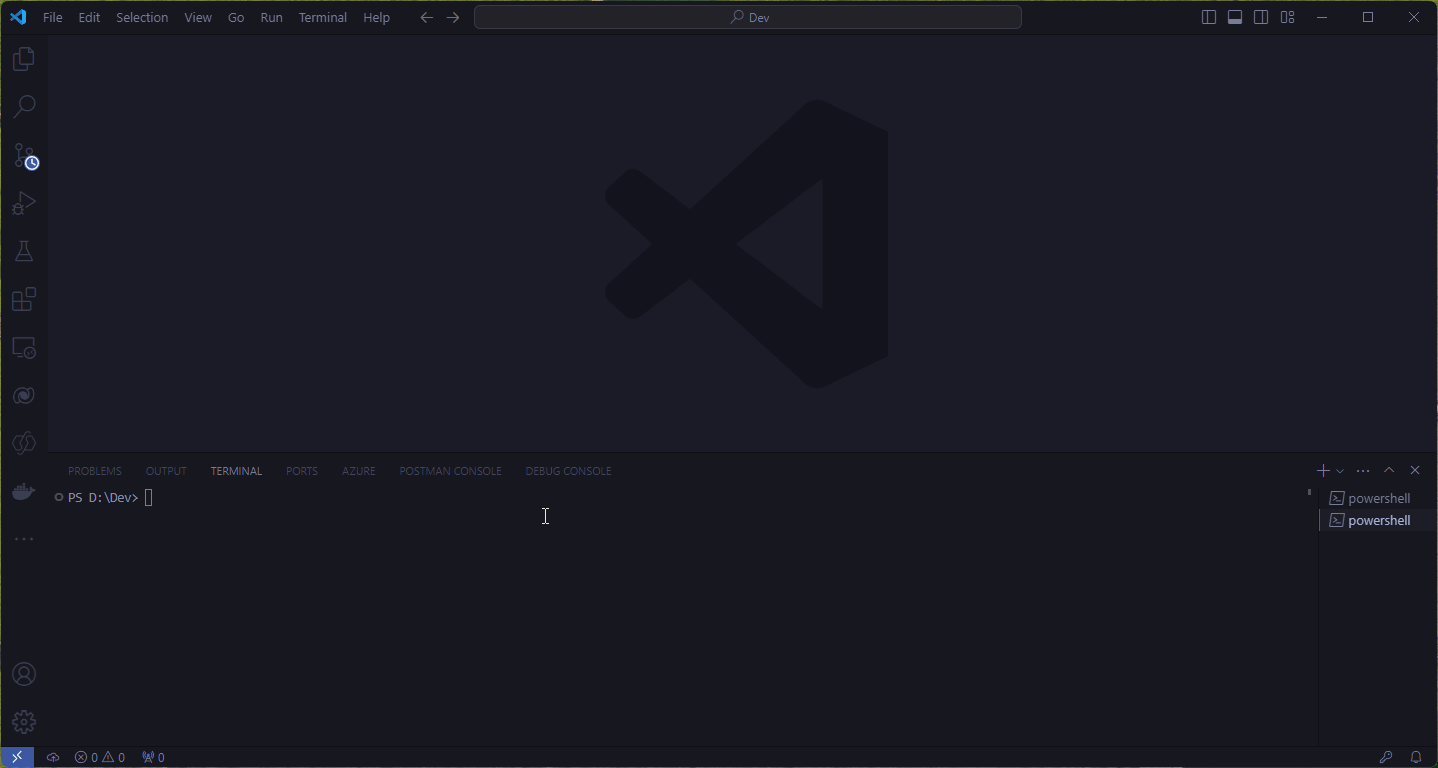Open the Search view
This screenshot has width=1438, height=768.
[24, 106]
